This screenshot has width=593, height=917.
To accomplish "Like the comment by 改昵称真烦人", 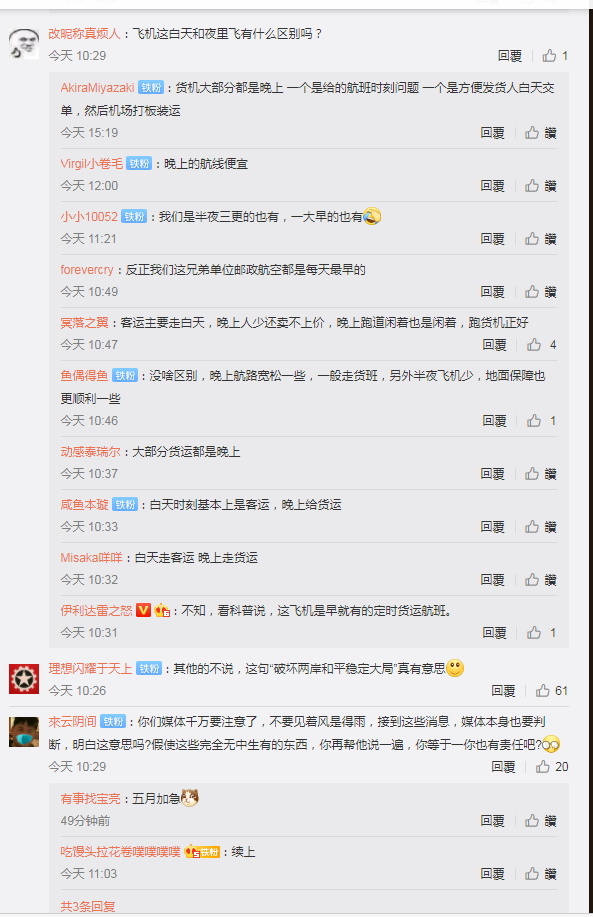I will tap(554, 56).
